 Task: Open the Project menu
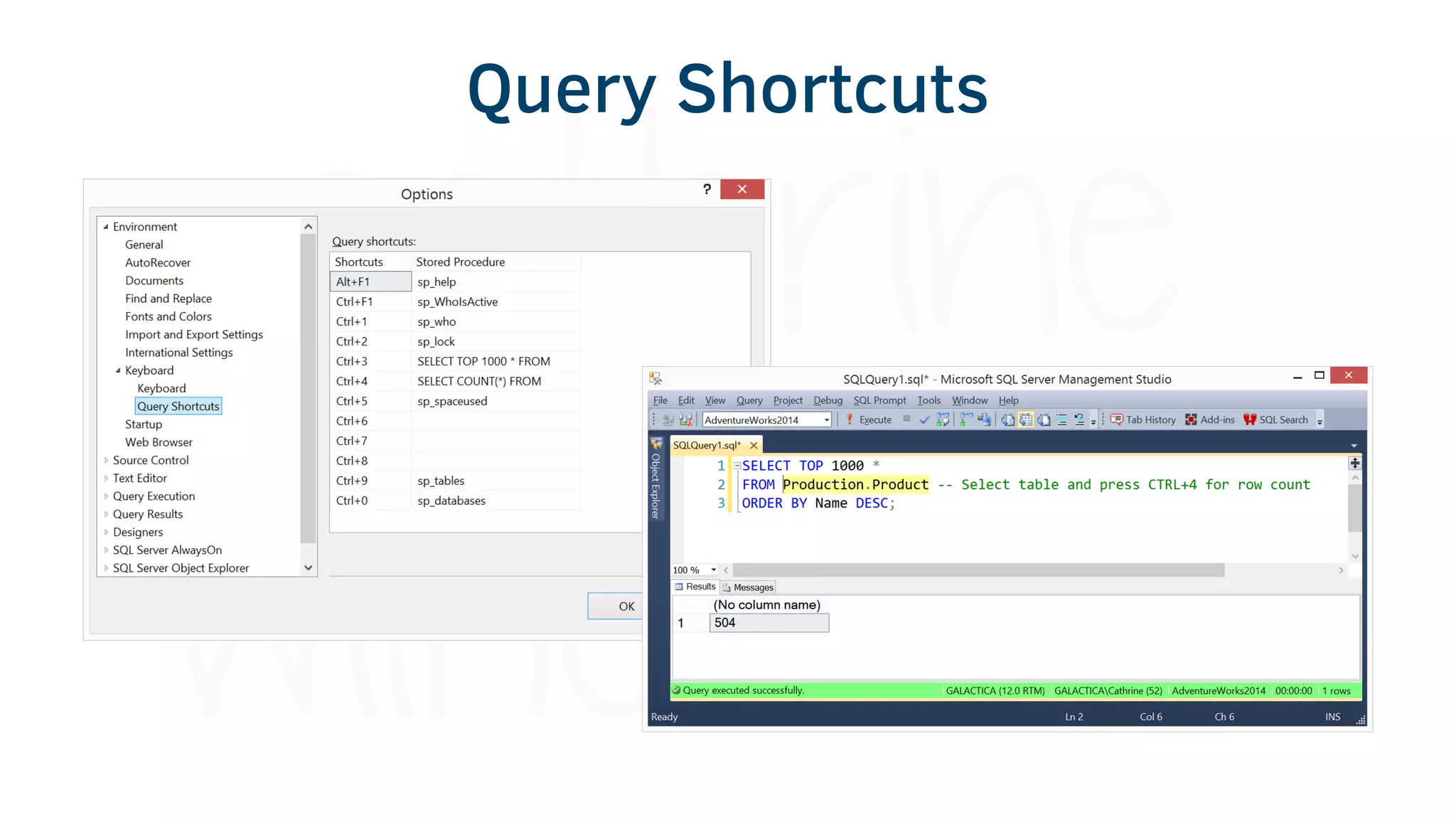[x=788, y=400]
